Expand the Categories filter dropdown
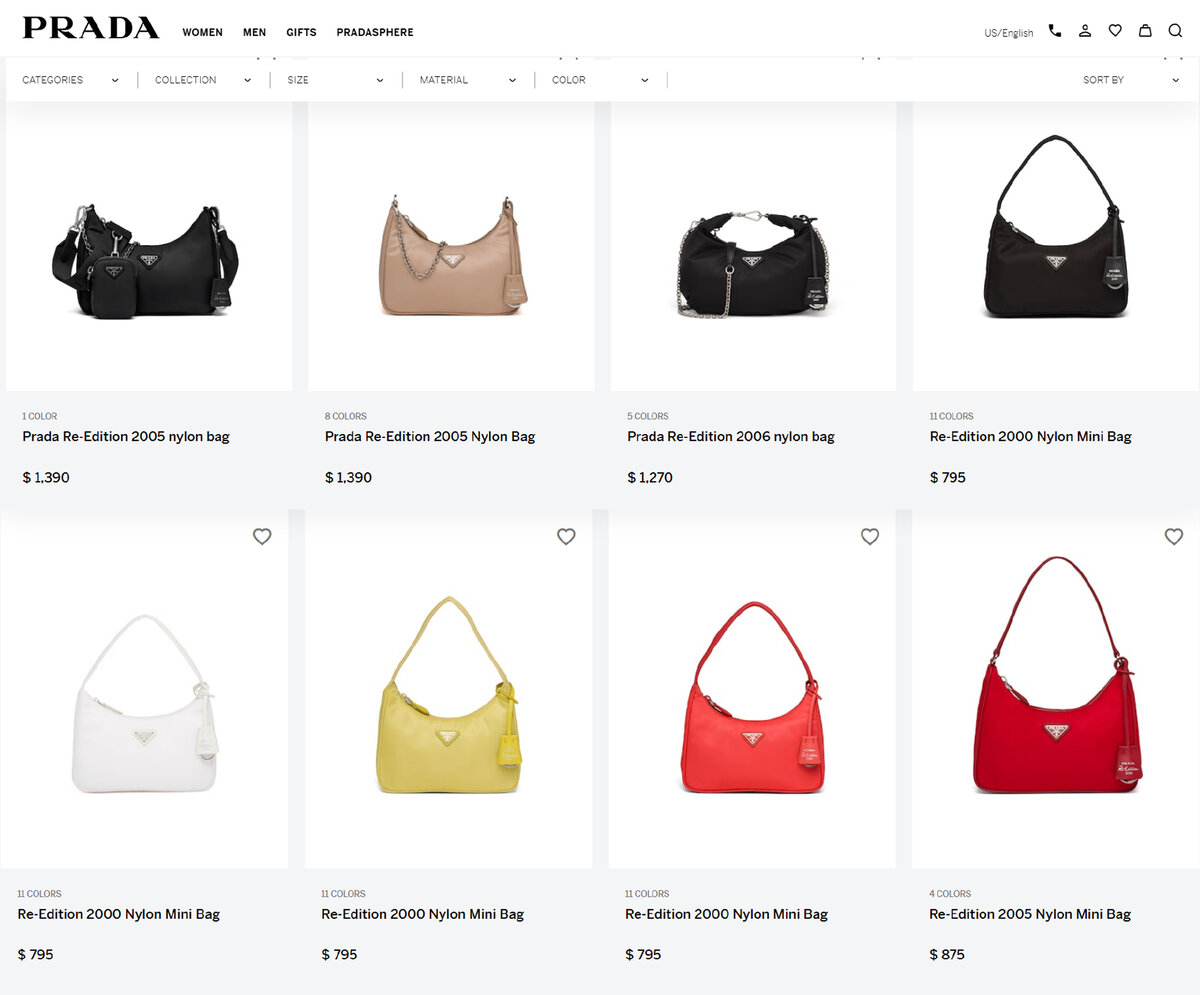 pyautogui.click(x=70, y=80)
